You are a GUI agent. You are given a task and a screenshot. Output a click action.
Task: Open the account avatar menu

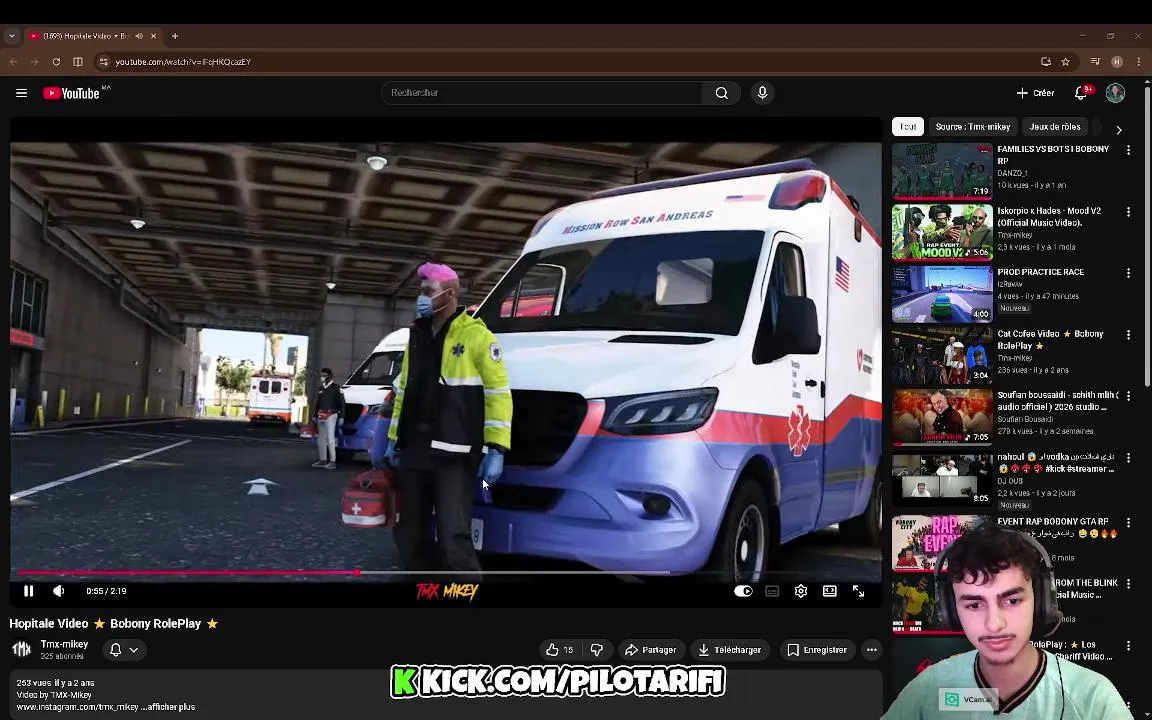pyautogui.click(x=1115, y=93)
